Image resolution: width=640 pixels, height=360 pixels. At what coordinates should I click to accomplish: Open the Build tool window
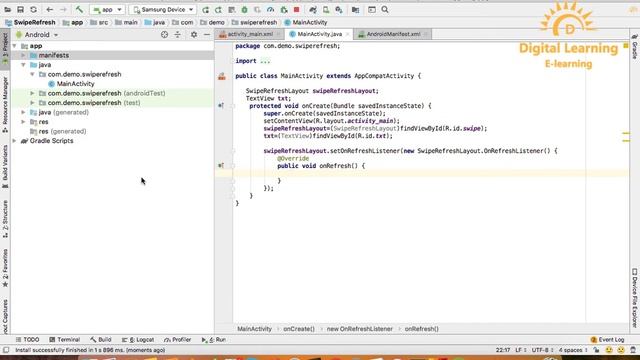pyautogui.click(x=101, y=340)
